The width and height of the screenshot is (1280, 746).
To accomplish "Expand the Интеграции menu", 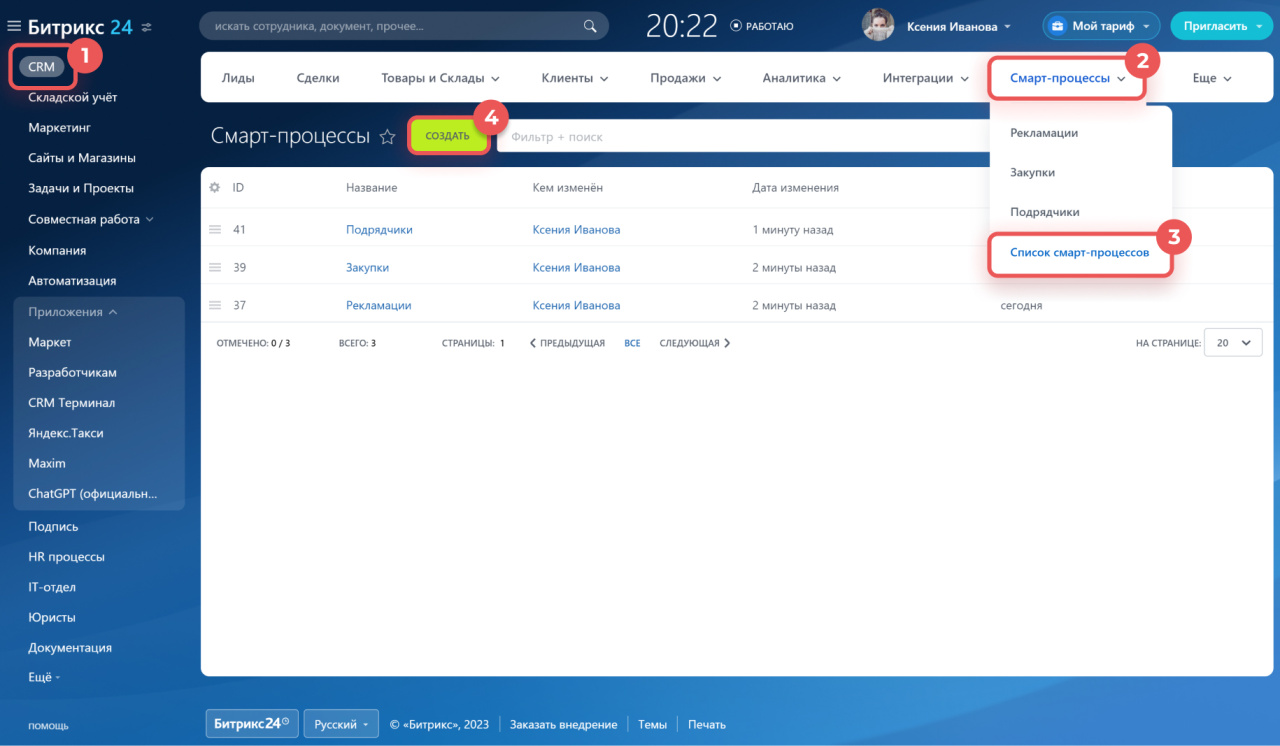I will (925, 78).
